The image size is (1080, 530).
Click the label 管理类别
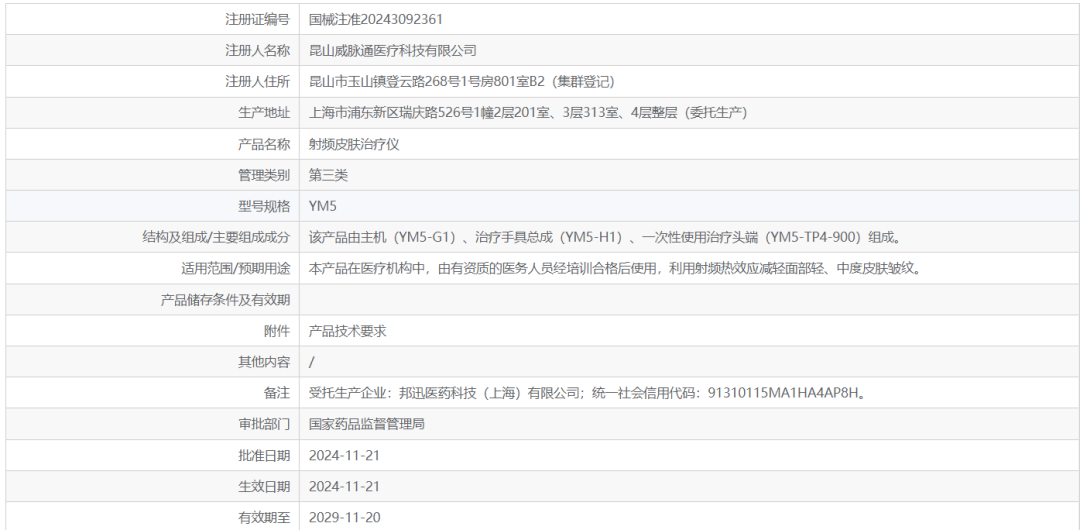264,175
